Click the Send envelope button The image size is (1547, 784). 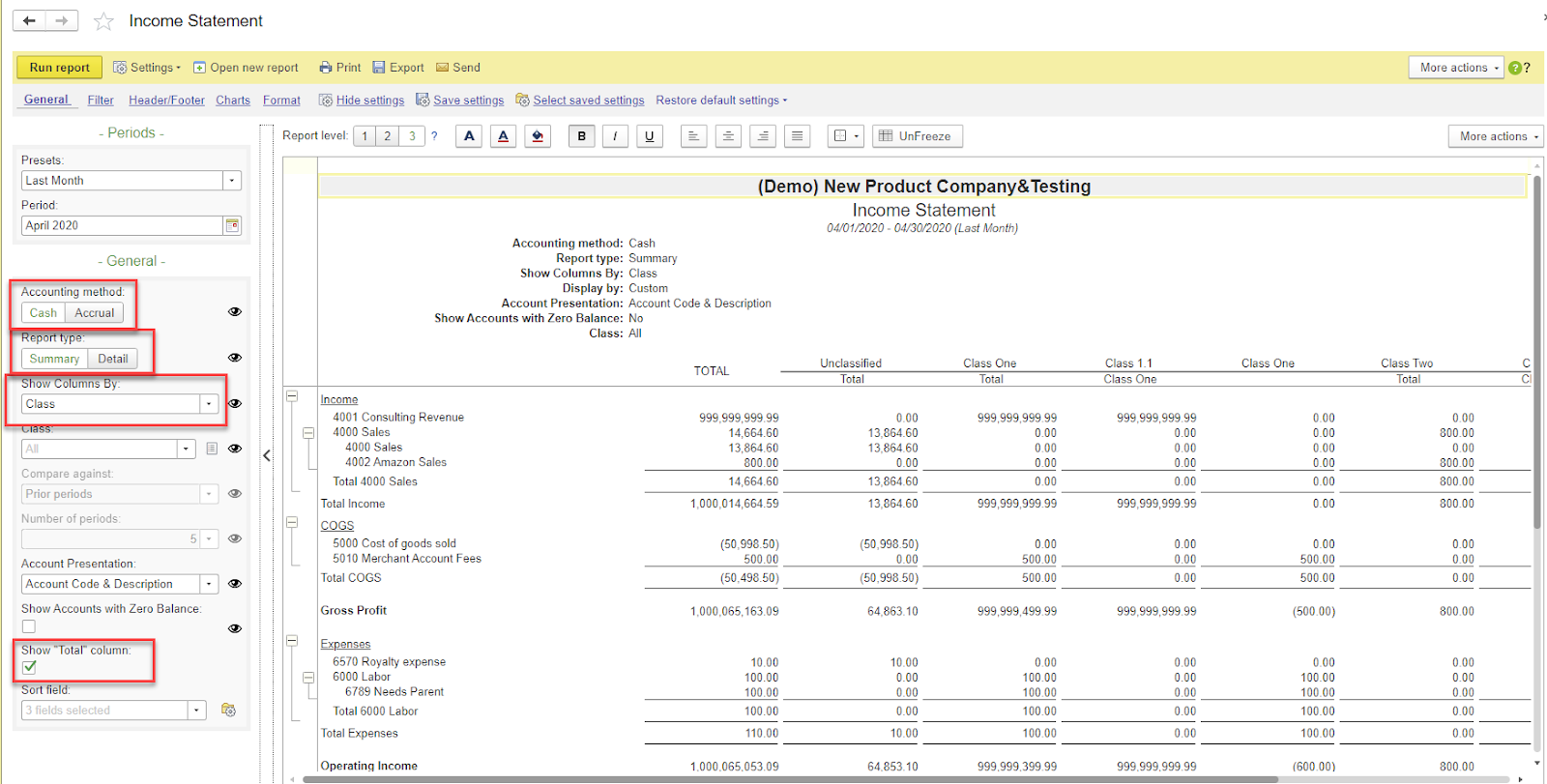tap(458, 68)
